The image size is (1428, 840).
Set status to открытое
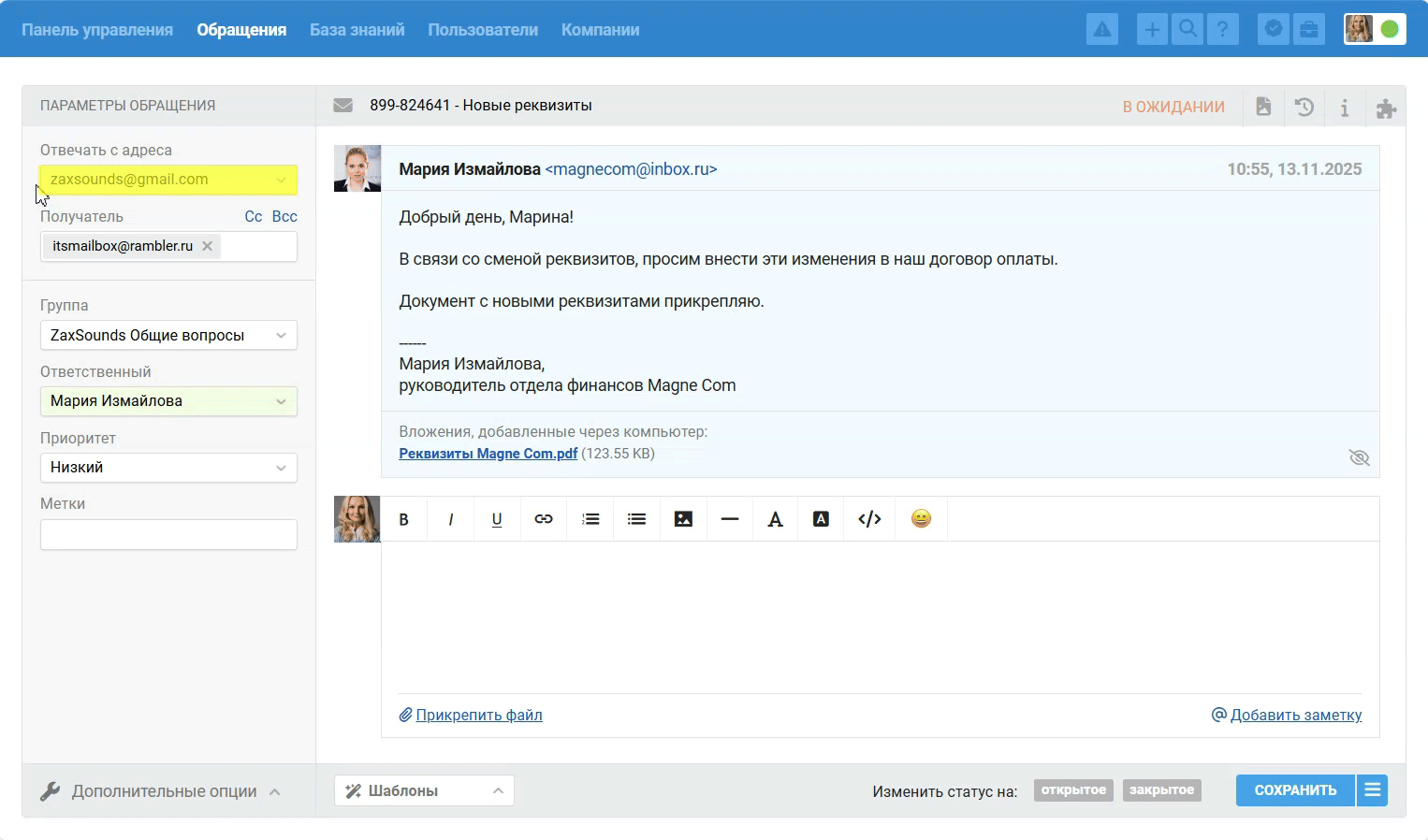pos(1073,790)
